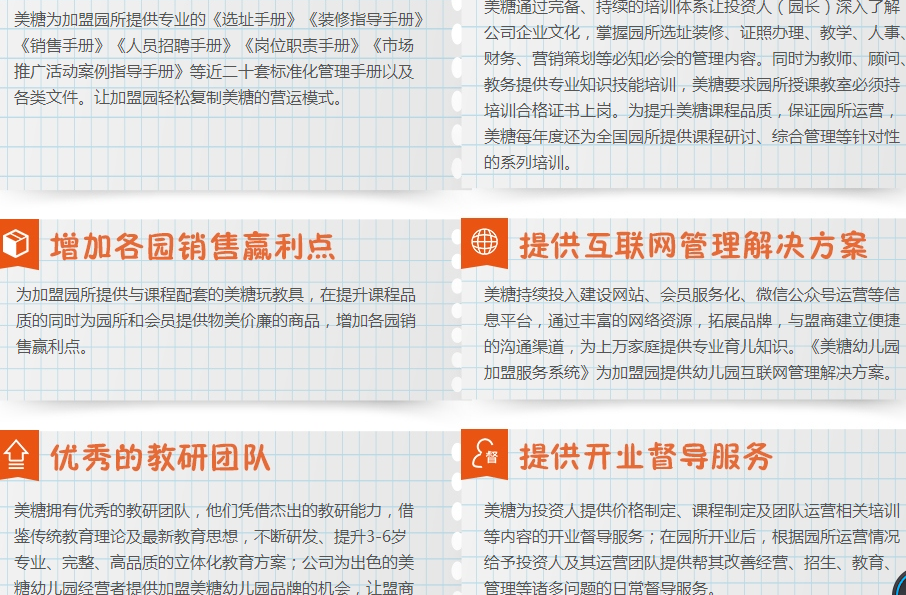Click the upward arrow icon beside 优秀的教研团队
Viewport: 906px width, 595px height.
point(17,456)
